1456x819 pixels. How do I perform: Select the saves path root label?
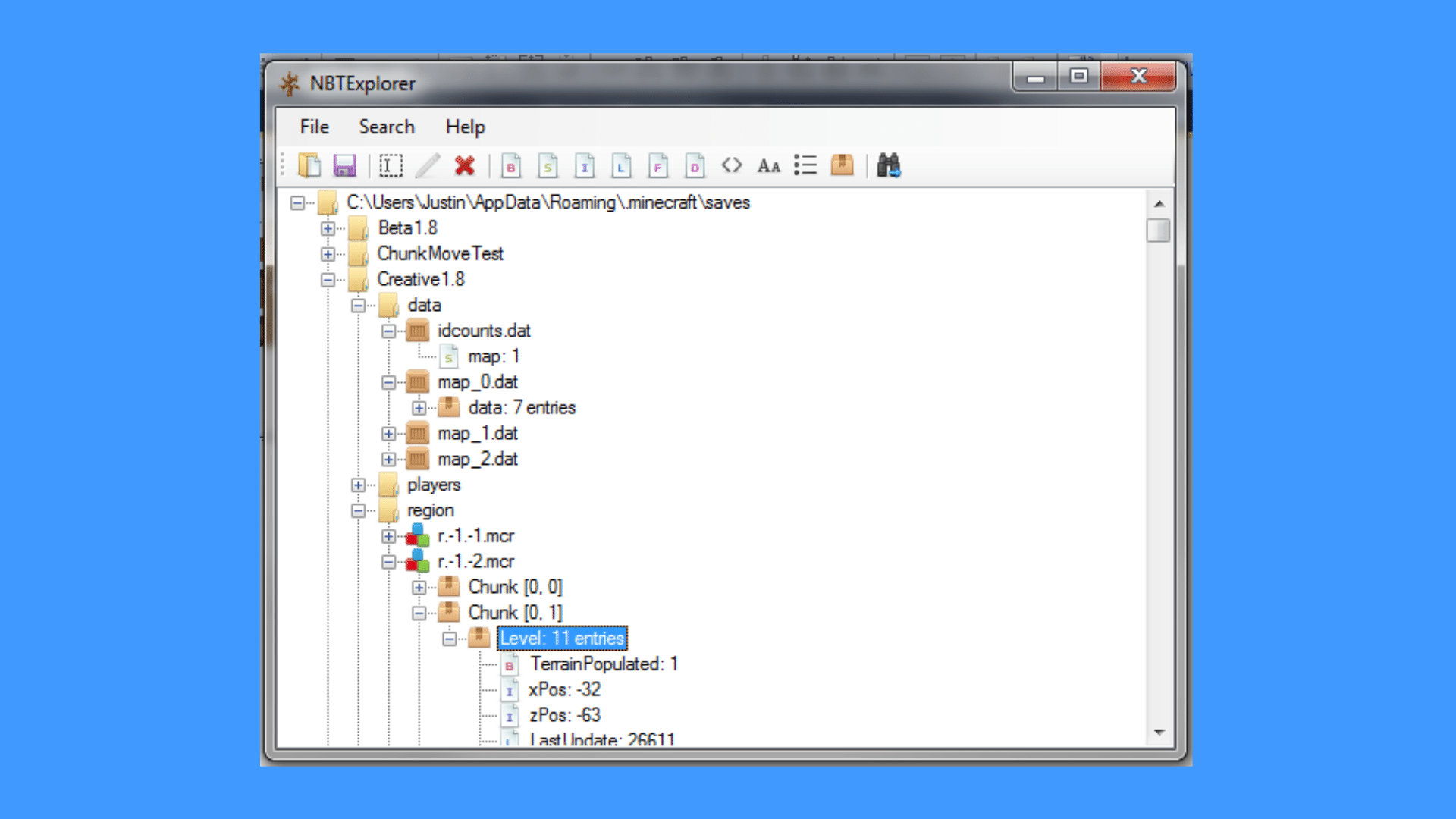click(x=548, y=202)
